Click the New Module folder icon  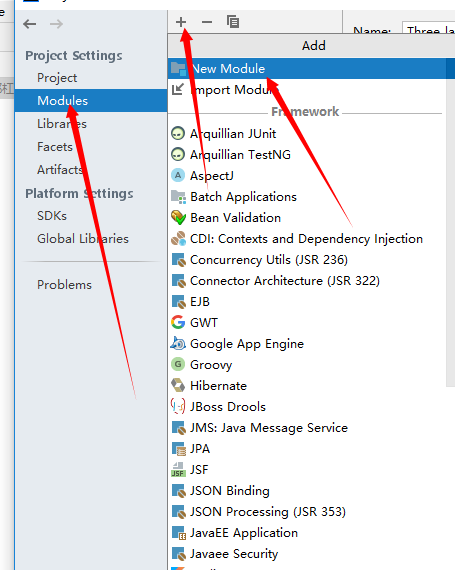(178, 68)
